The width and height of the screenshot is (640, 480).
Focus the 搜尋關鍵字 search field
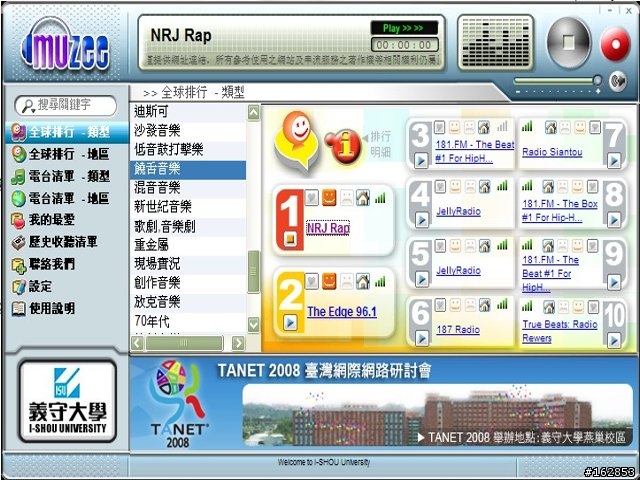click(x=65, y=105)
